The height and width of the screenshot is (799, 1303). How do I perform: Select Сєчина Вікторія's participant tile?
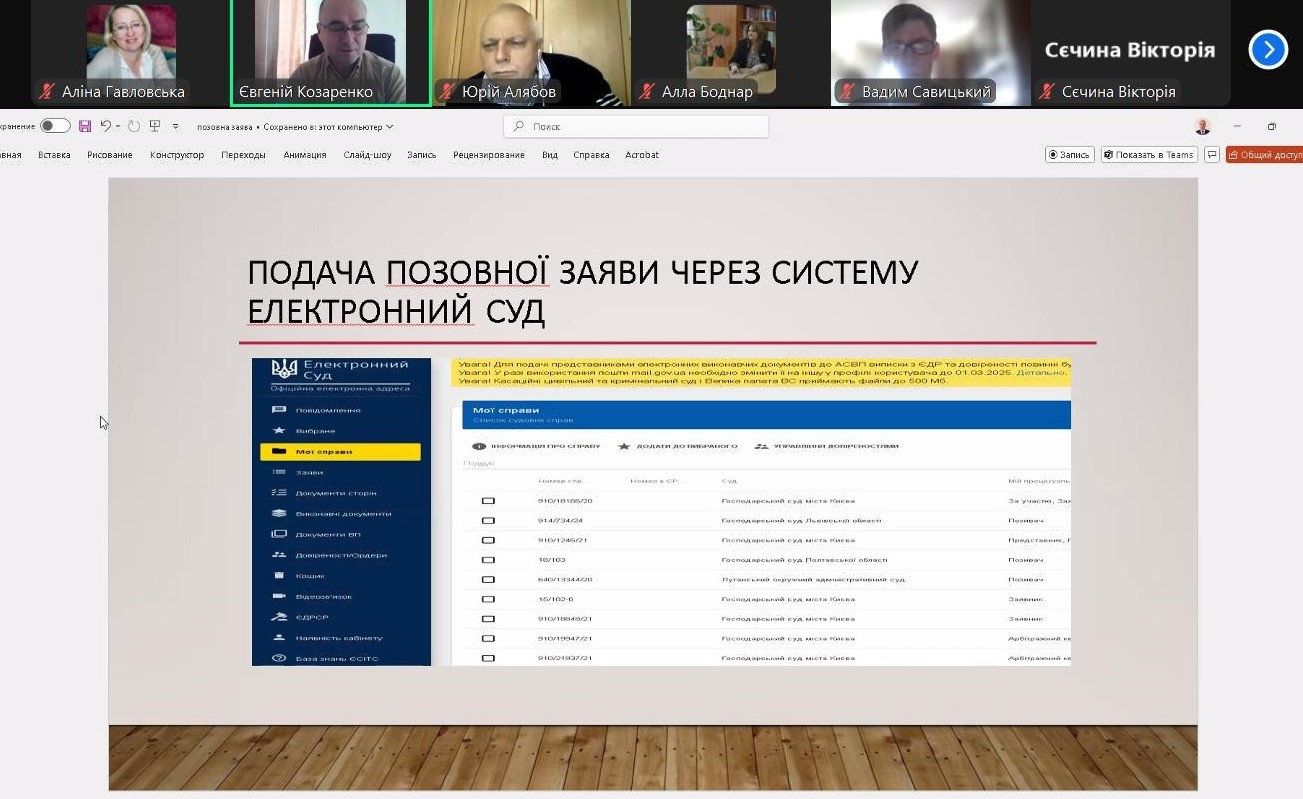[x=1131, y=52]
